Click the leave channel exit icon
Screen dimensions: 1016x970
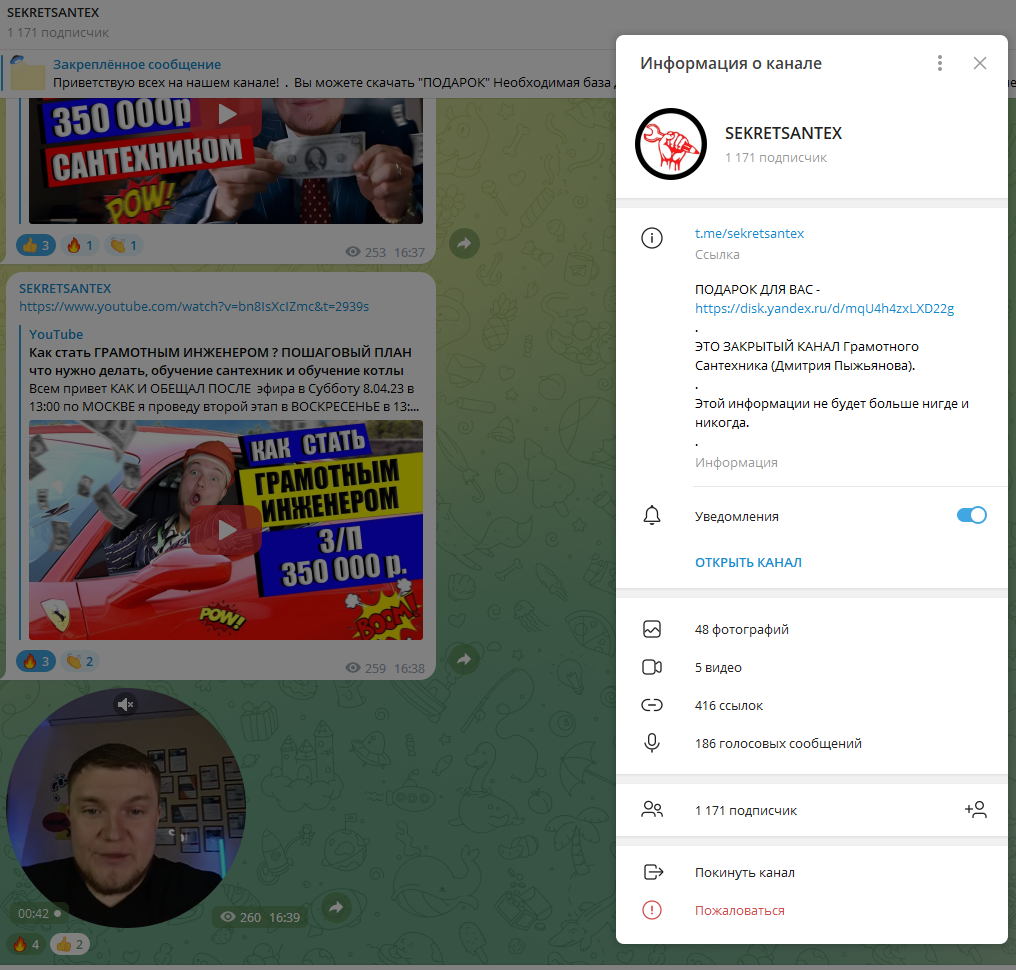[653, 872]
